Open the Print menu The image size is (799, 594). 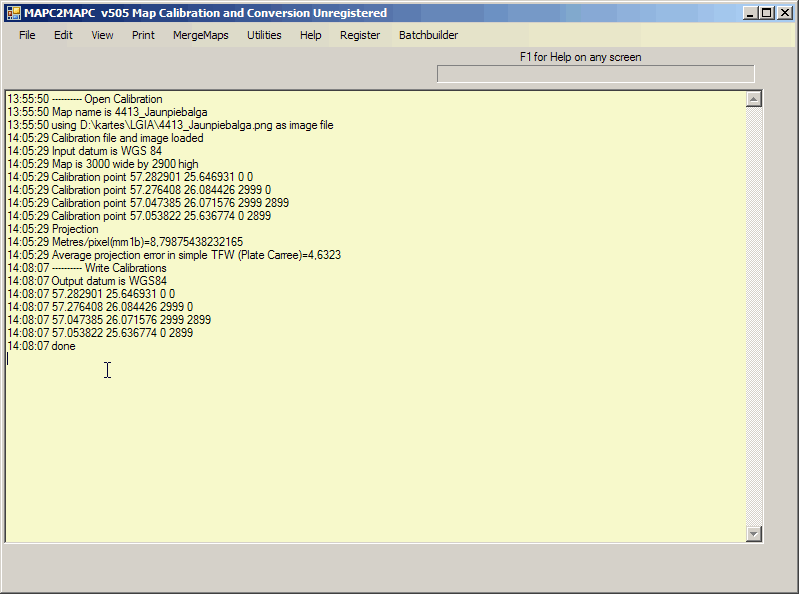coord(143,35)
